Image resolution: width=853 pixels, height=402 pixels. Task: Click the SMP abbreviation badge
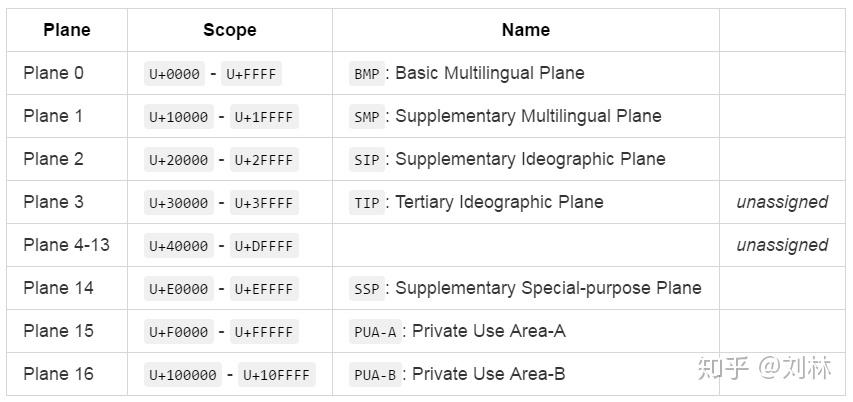(366, 117)
